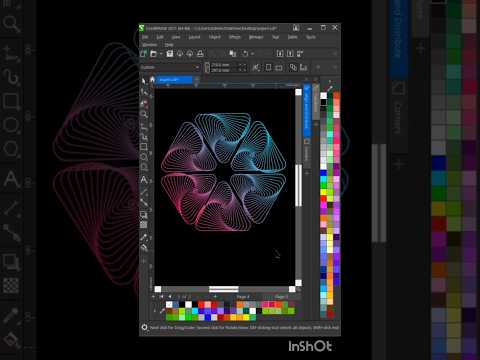Click the Undo icon
Viewport: 480px width, 360px height.
pos(245,54)
